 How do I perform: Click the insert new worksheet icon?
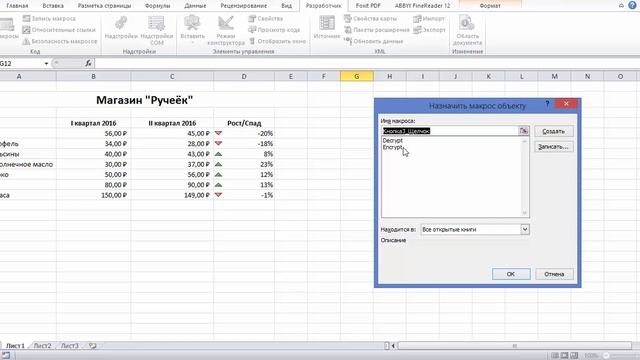pos(93,346)
